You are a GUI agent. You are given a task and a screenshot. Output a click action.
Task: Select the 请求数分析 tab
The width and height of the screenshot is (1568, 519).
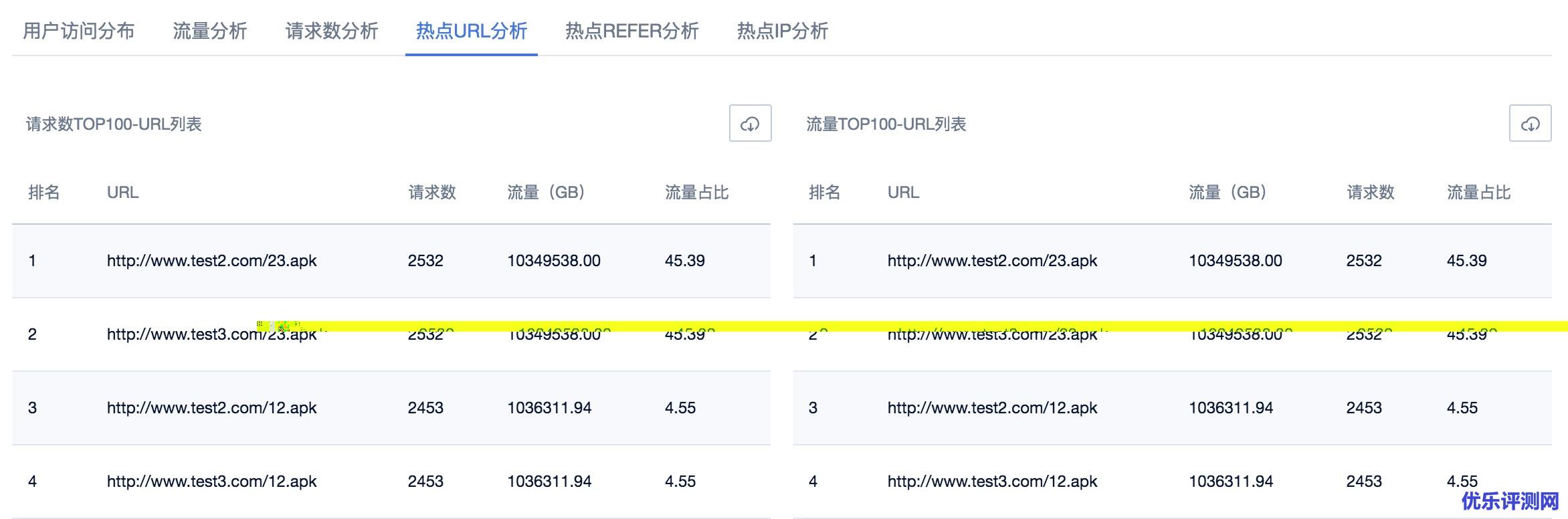pos(332,31)
